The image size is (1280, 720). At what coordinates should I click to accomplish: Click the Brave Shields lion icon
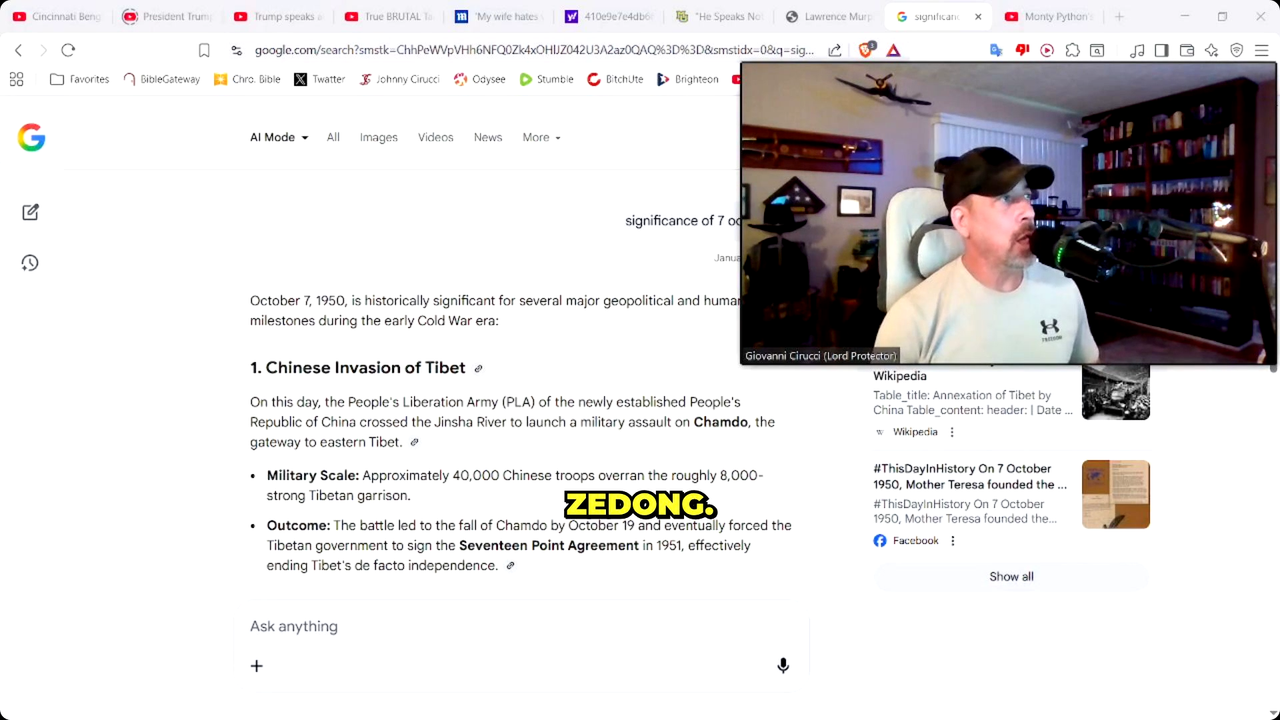[x=866, y=50]
